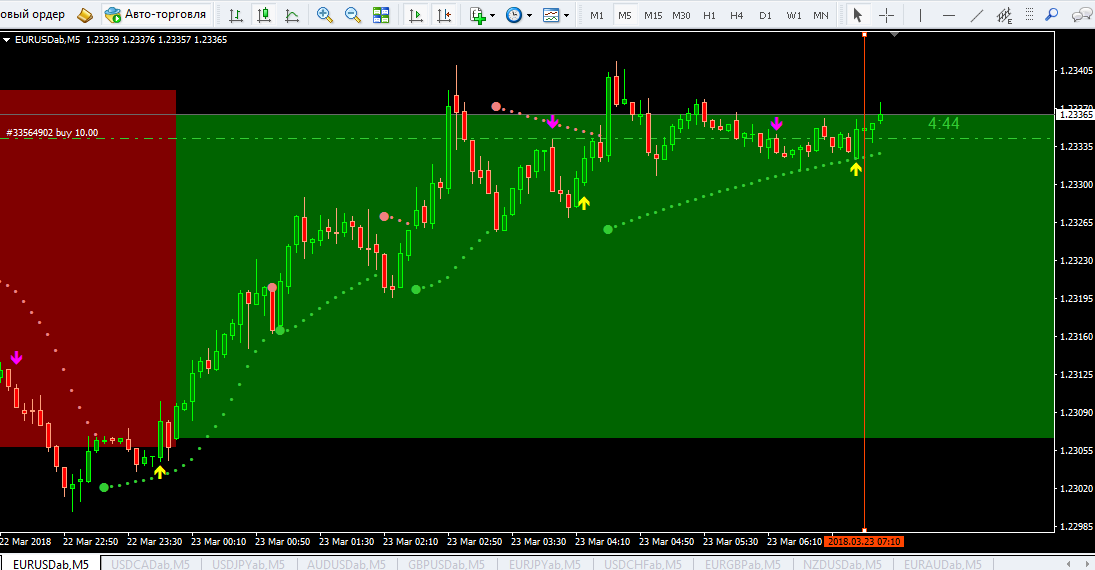This screenshot has width=1095, height=570.
Task: Switch timeframe to W1
Action: [794, 15]
